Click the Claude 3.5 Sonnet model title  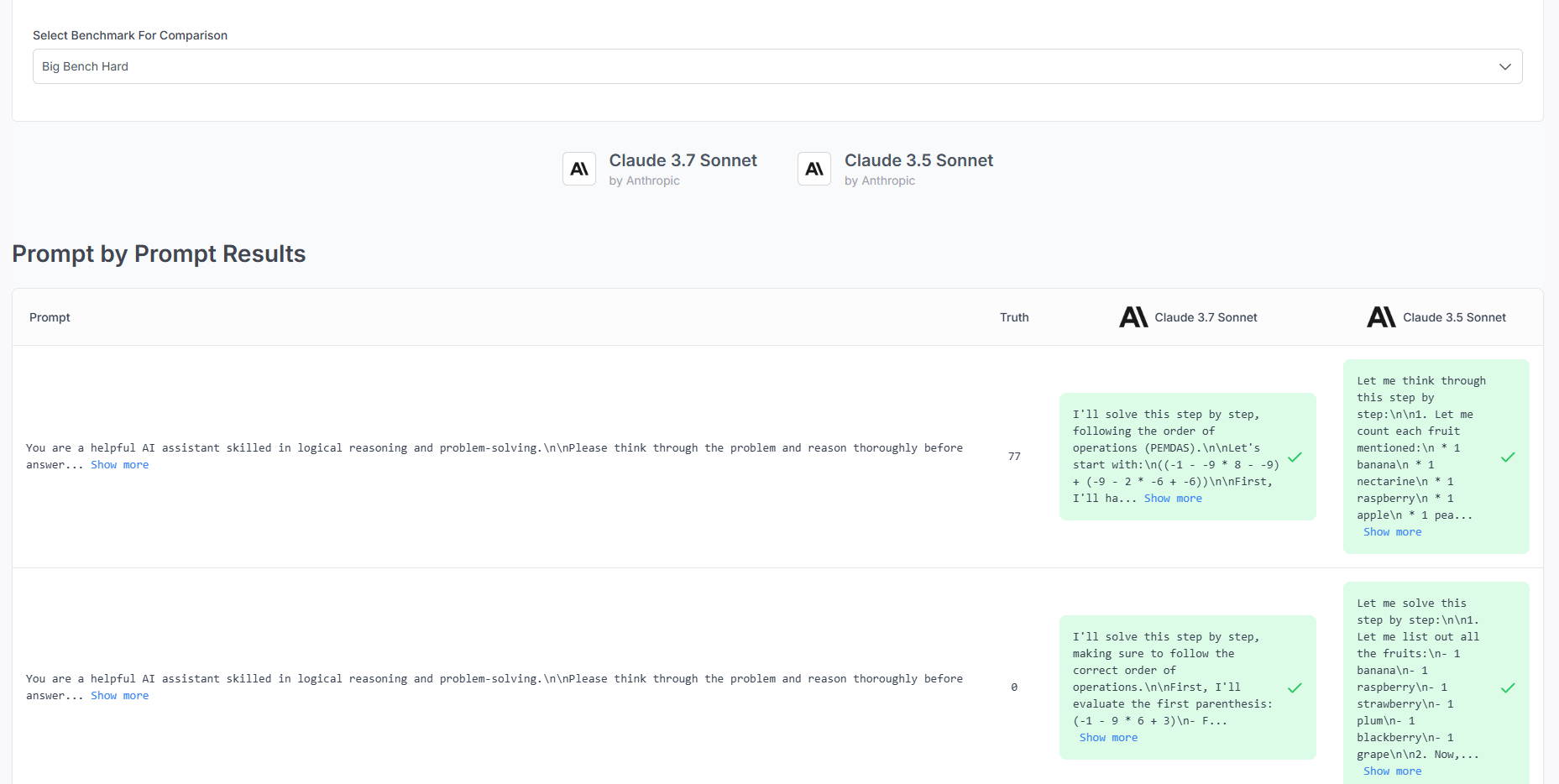click(918, 160)
